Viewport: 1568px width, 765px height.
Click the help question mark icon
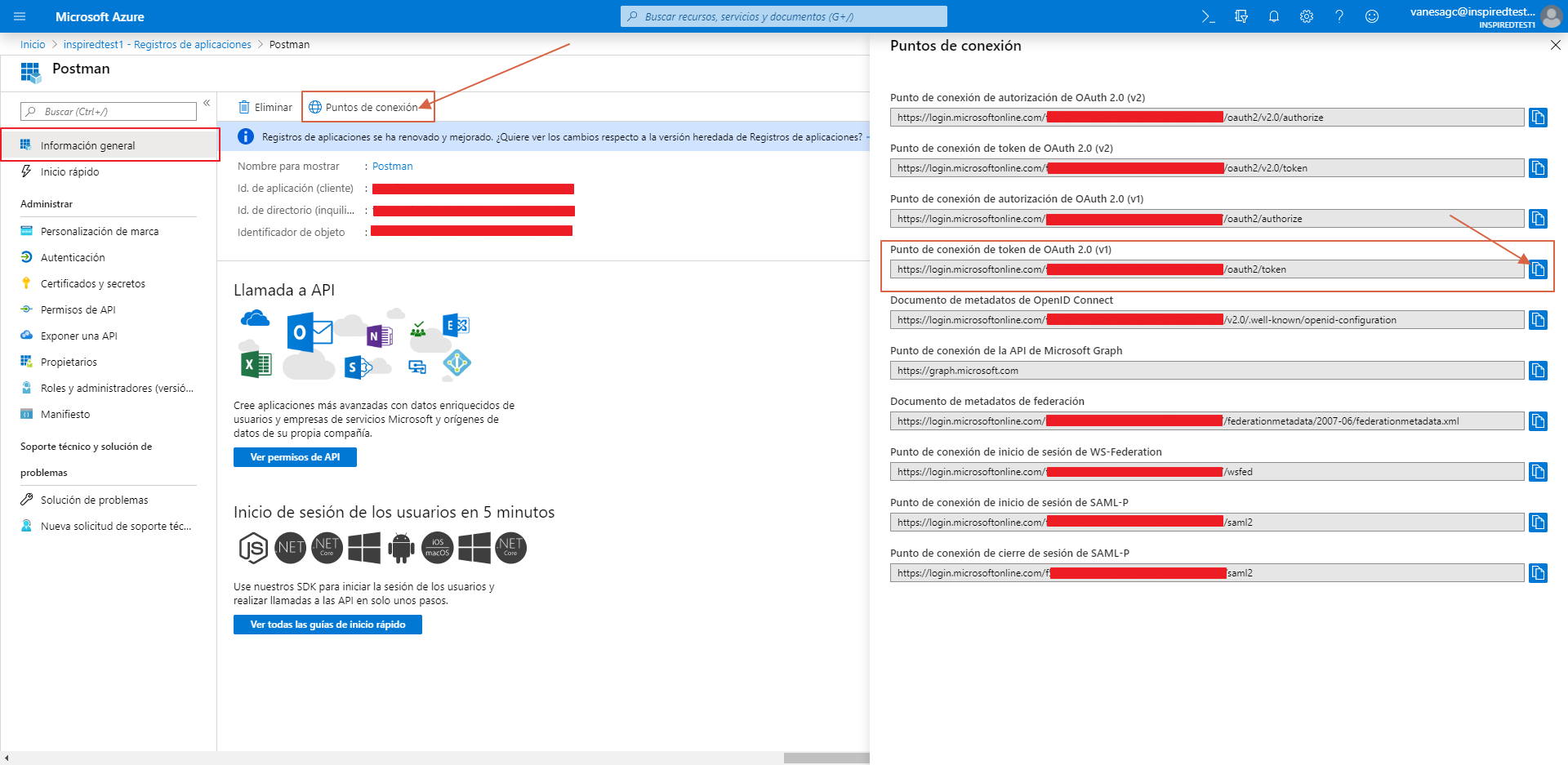tap(1339, 16)
